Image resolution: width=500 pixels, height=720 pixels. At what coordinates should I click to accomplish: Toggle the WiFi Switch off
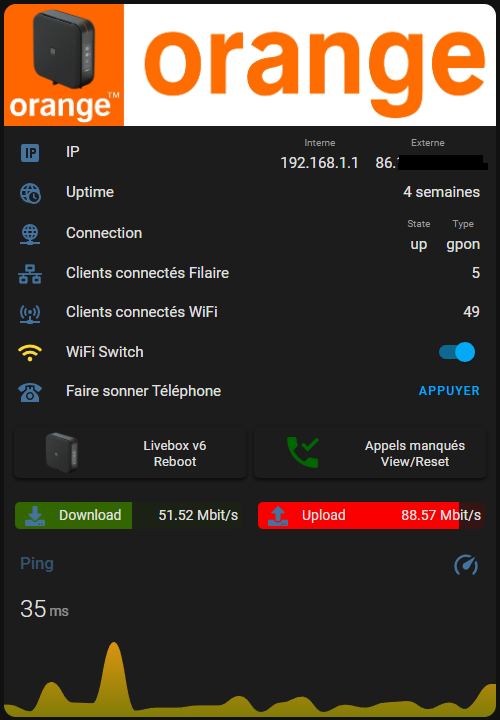point(457,352)
